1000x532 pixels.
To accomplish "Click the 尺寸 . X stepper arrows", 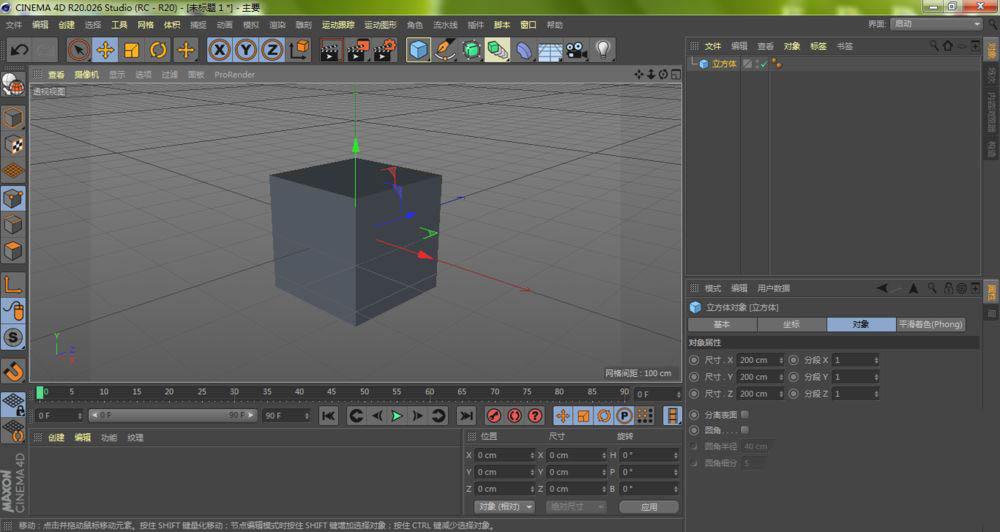I will [781, 360].
